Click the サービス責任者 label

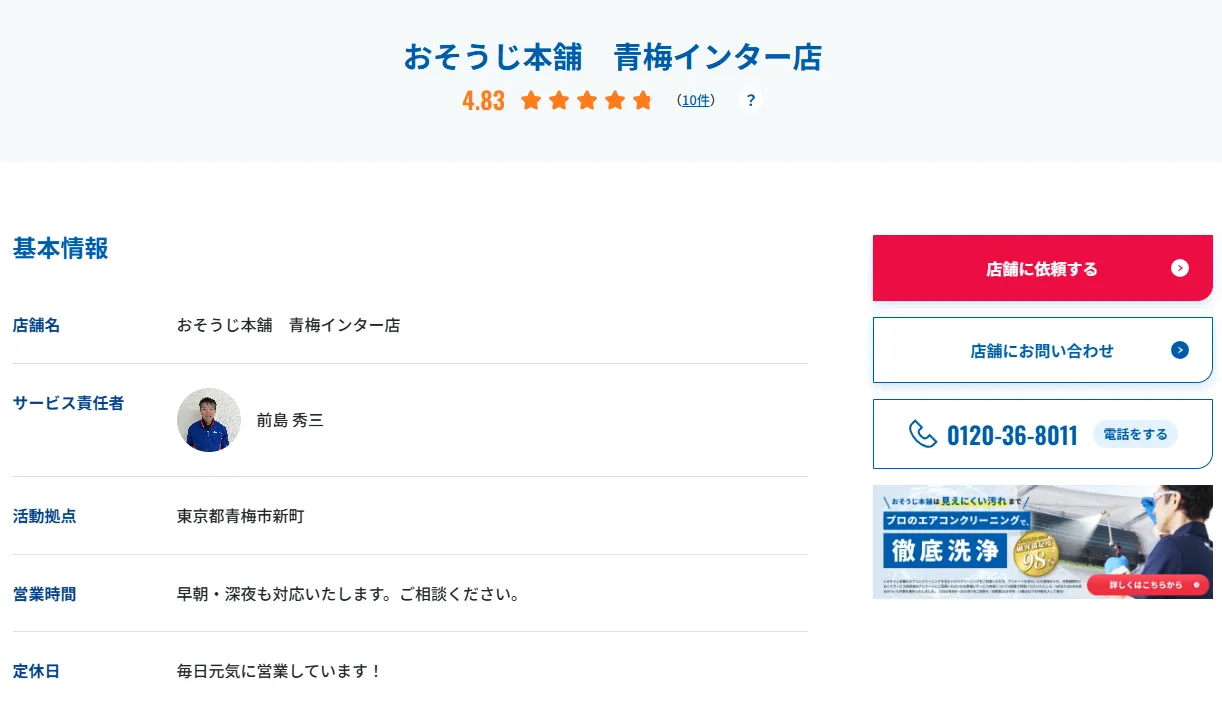tap(69, 403)
